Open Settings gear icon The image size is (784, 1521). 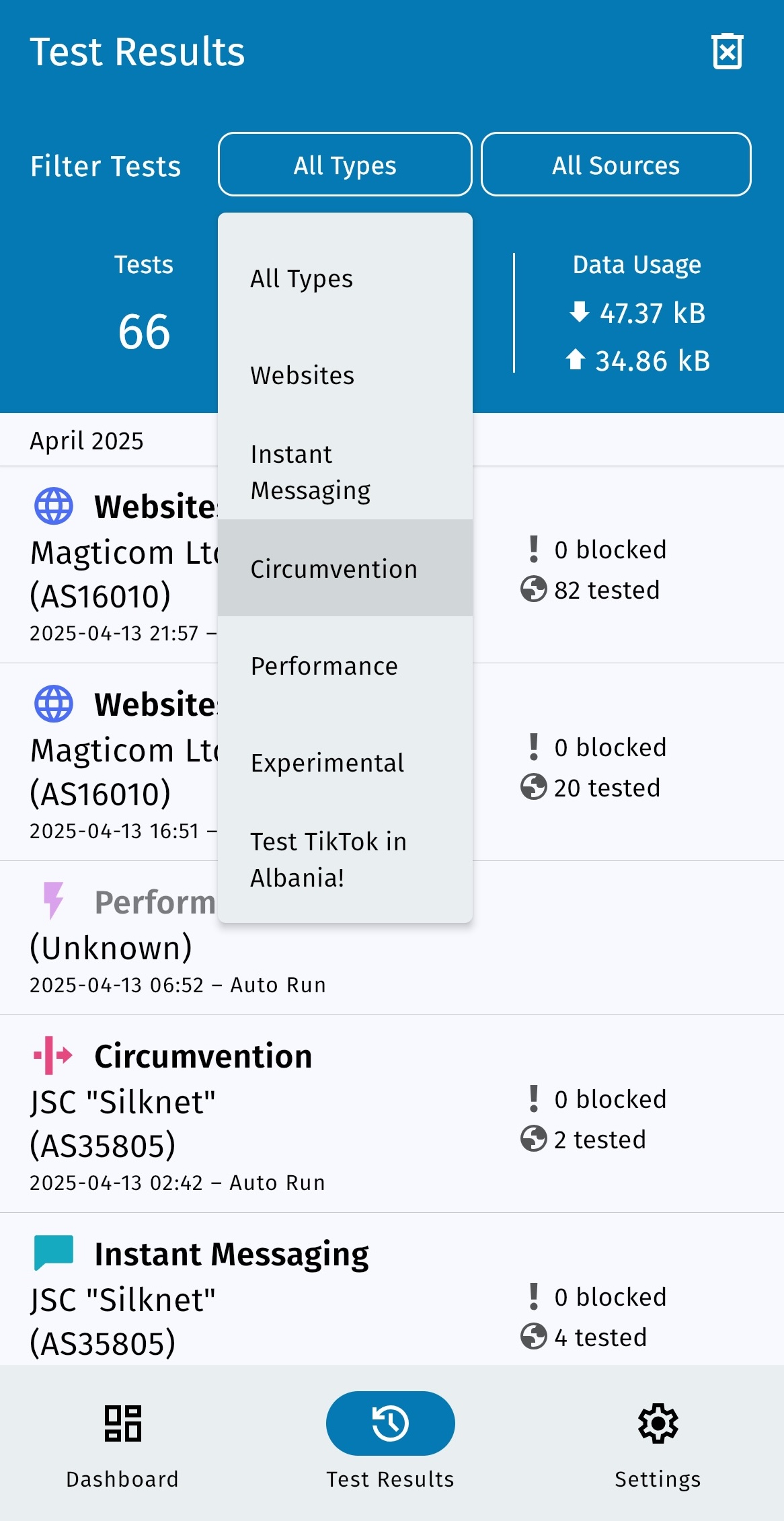pos(658,1423)
